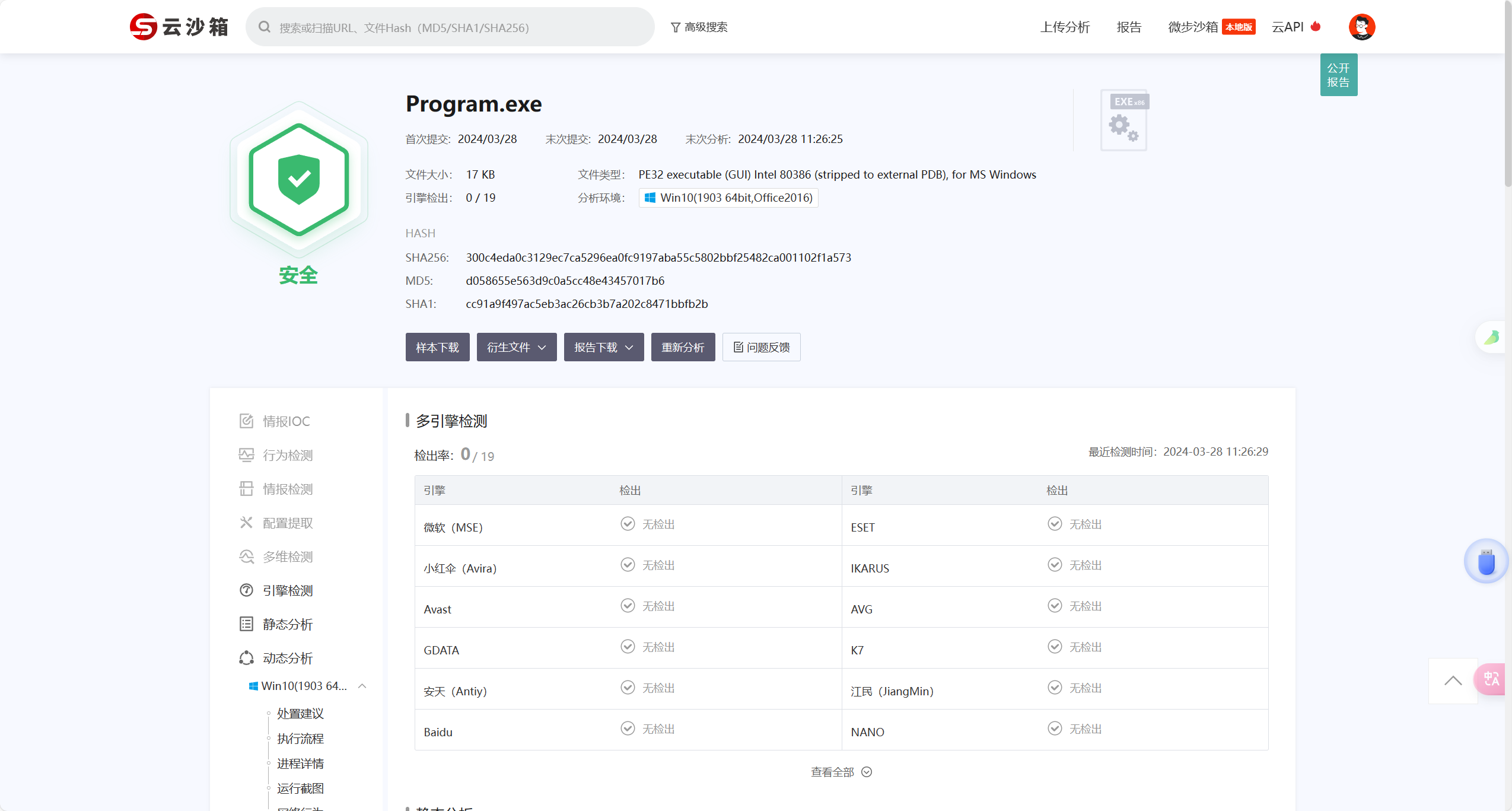Go to the 报告 menu item

(x=1129, y=27)
